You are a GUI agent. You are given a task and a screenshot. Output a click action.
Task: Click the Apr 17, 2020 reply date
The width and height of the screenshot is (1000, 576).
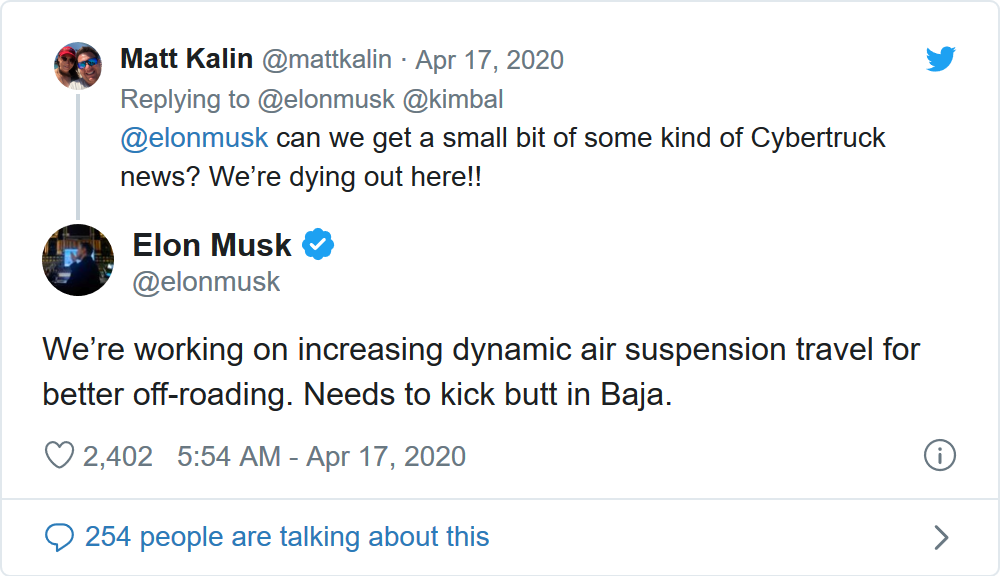click(x=489, y=60)
